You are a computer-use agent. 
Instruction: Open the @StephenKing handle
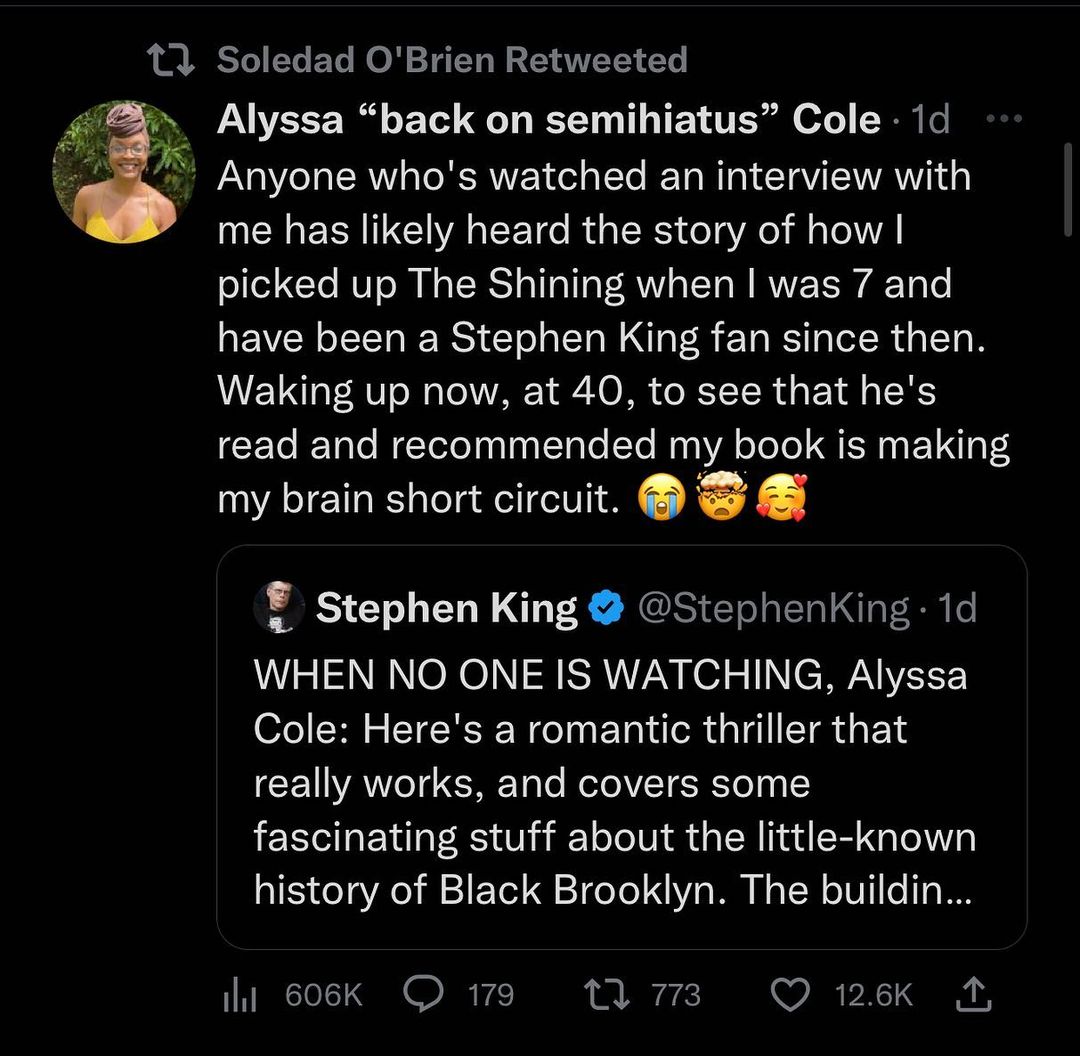coord(773,608)
